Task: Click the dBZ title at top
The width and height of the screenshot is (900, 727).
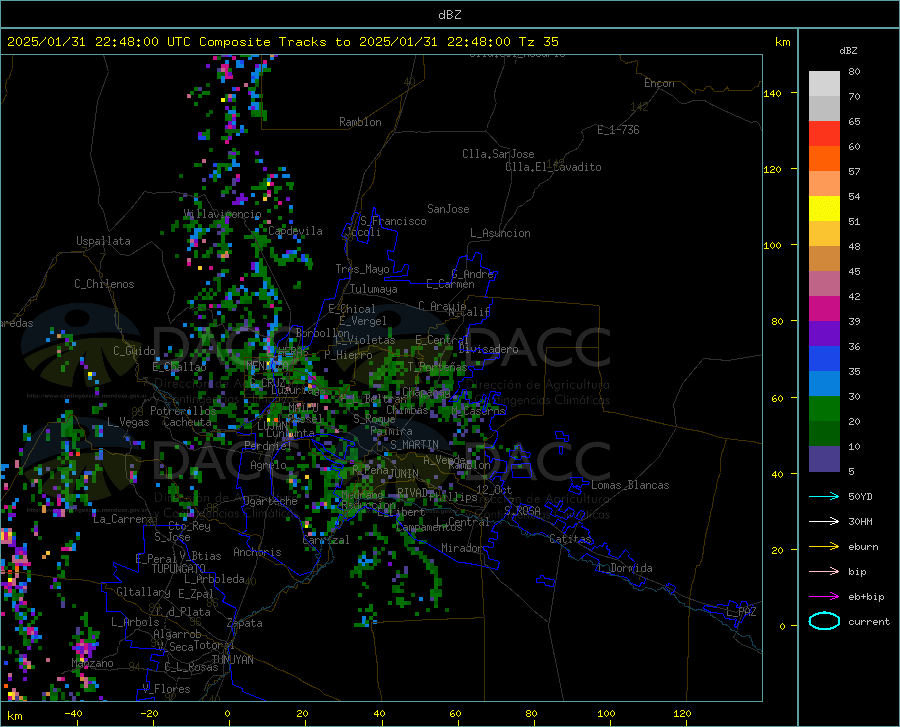Action: [449, 15]
